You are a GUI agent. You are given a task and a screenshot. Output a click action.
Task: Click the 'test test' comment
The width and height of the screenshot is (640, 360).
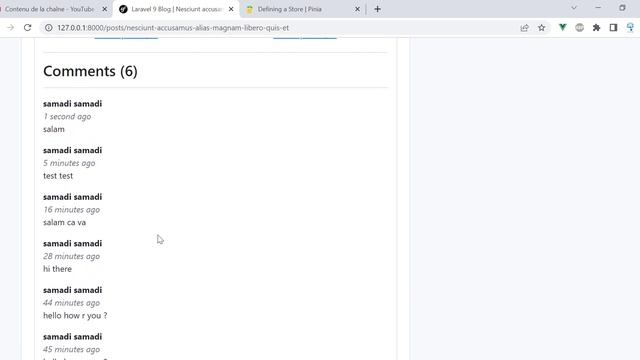tap(58, 176)
